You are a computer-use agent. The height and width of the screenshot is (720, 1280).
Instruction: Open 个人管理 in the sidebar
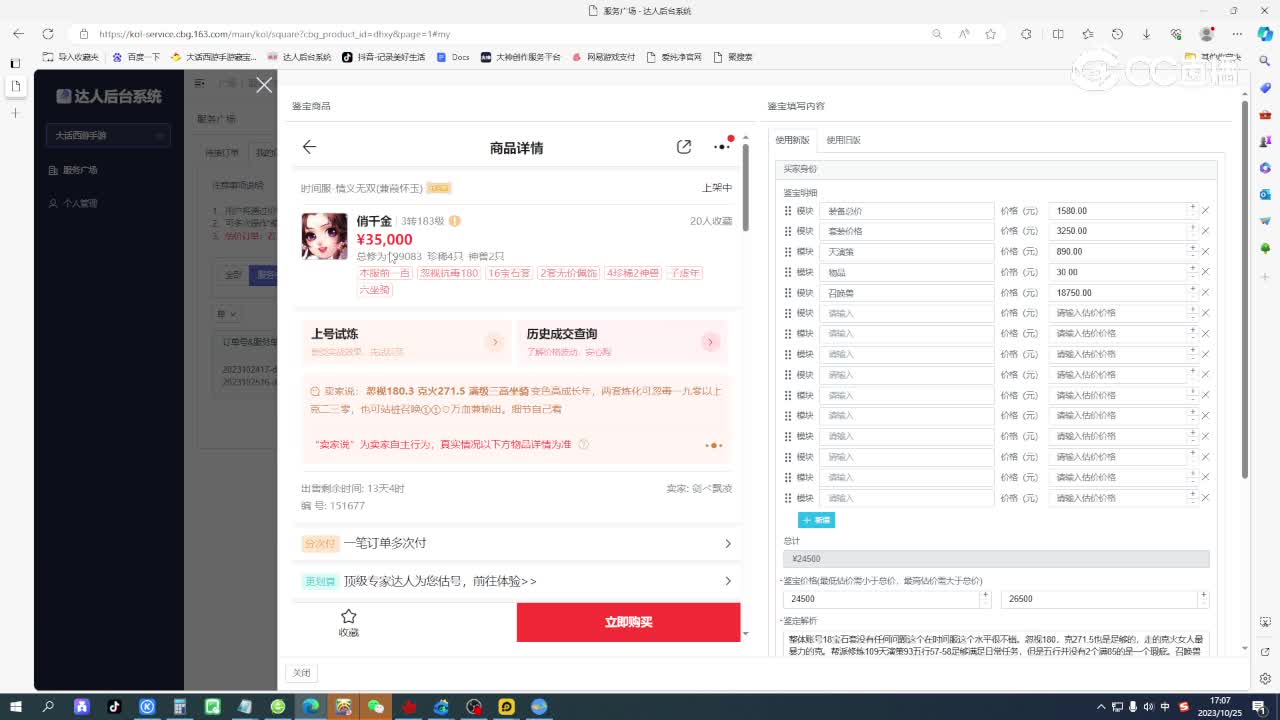[80, 203]
